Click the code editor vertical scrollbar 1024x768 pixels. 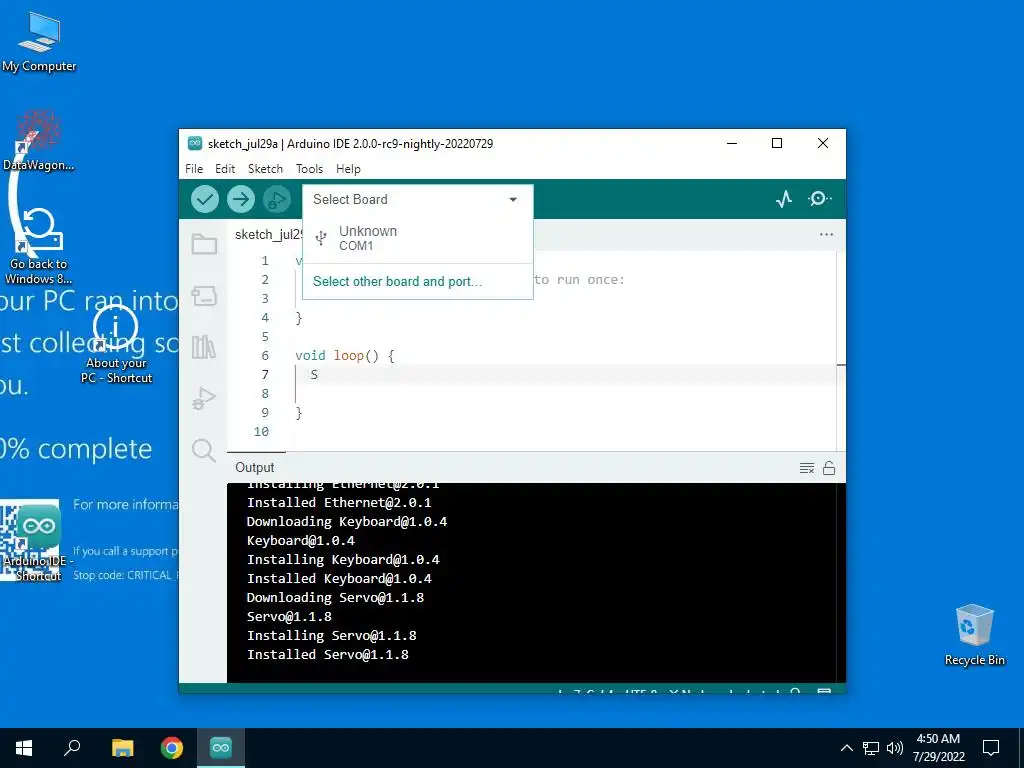tap(841, 350)
